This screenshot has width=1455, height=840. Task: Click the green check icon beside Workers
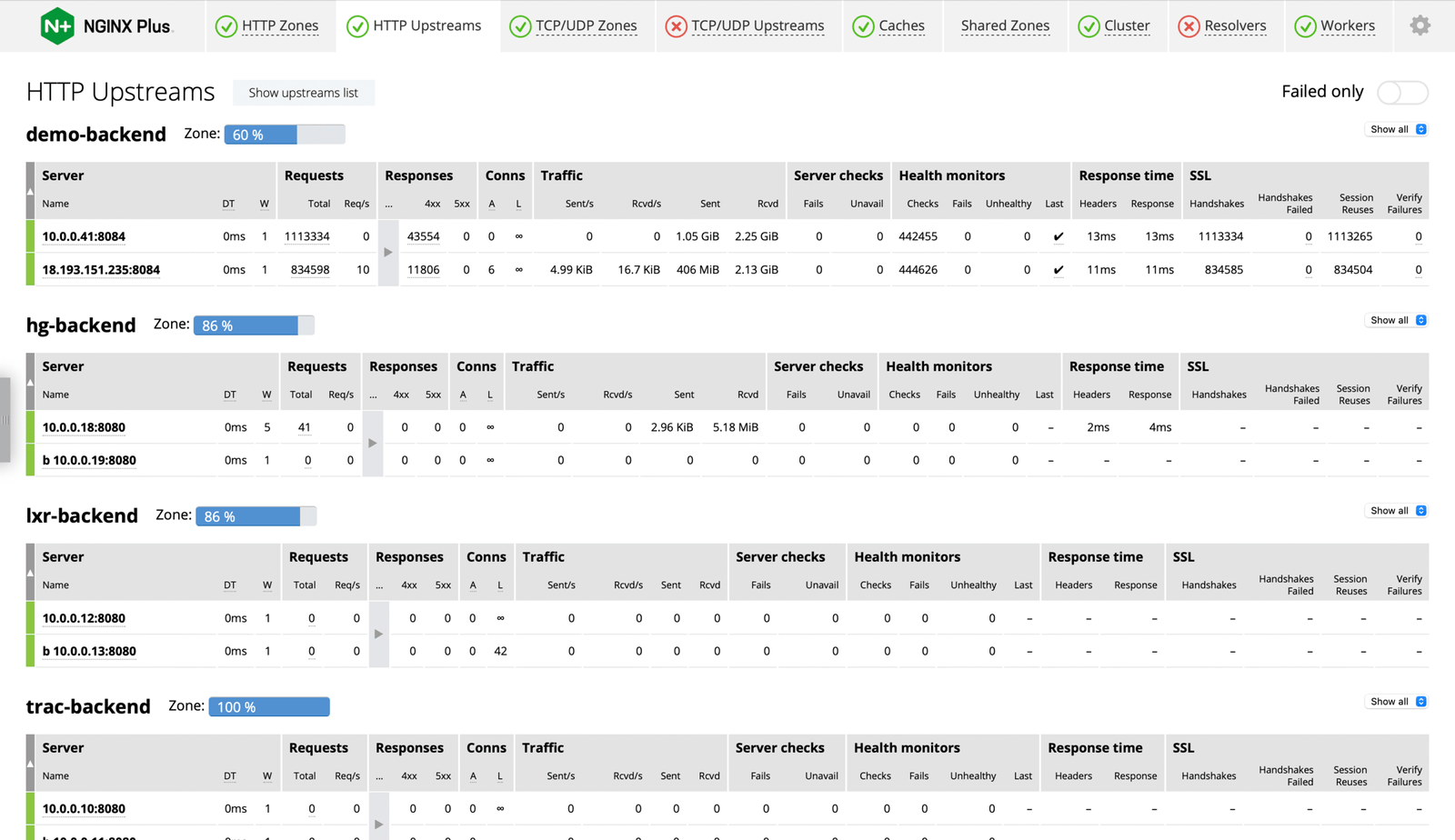(x=1305, y=26)
